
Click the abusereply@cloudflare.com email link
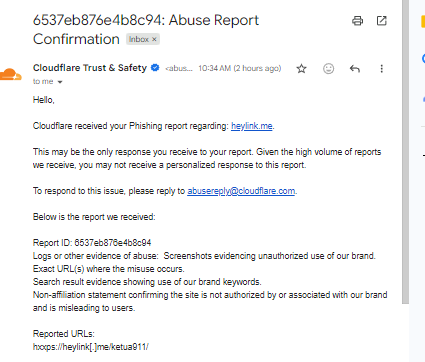[x=241, y=191]
